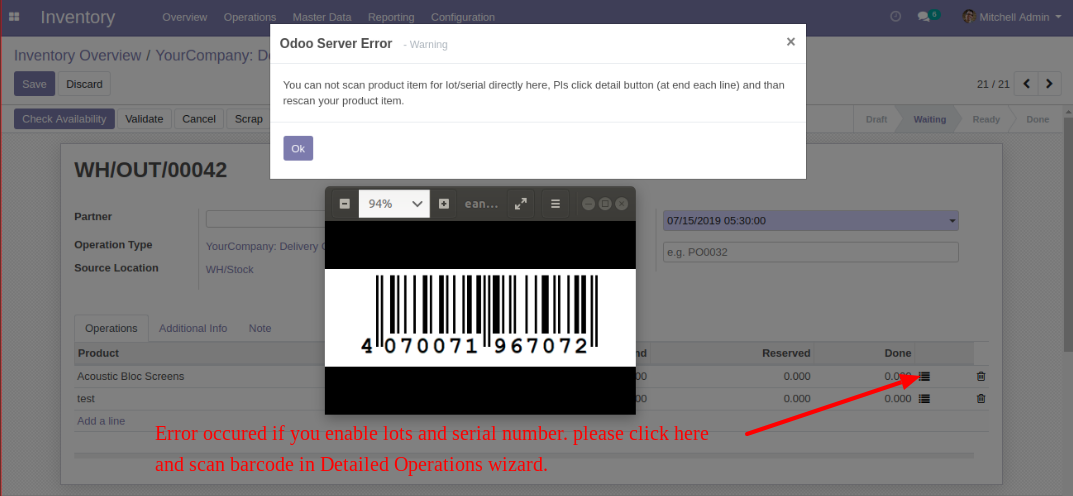Select the Ready status stage
Image resolution: width=1073 pixels, height=496 pixels.
pos(986,119)
